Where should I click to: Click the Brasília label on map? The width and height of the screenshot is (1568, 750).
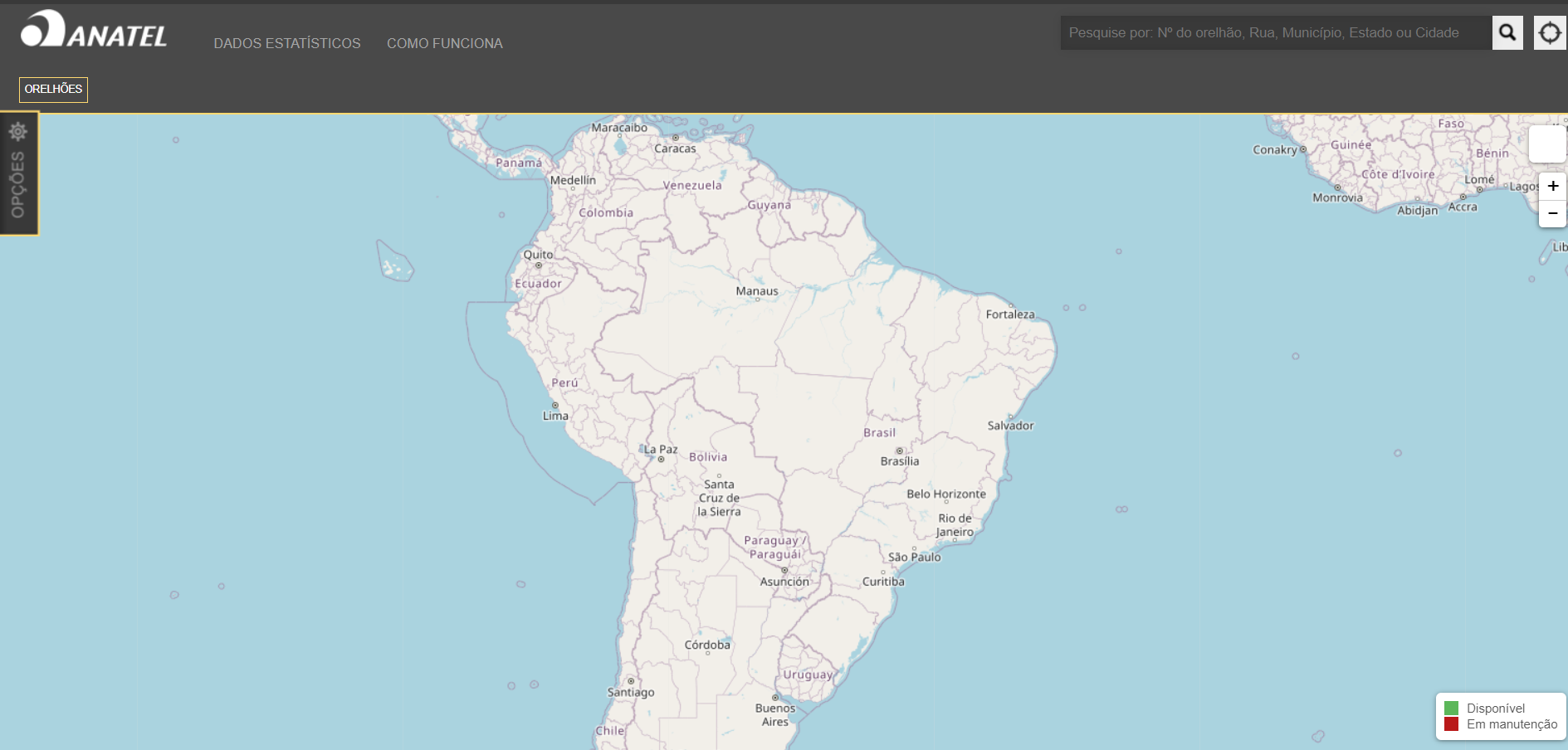point(900,461)
